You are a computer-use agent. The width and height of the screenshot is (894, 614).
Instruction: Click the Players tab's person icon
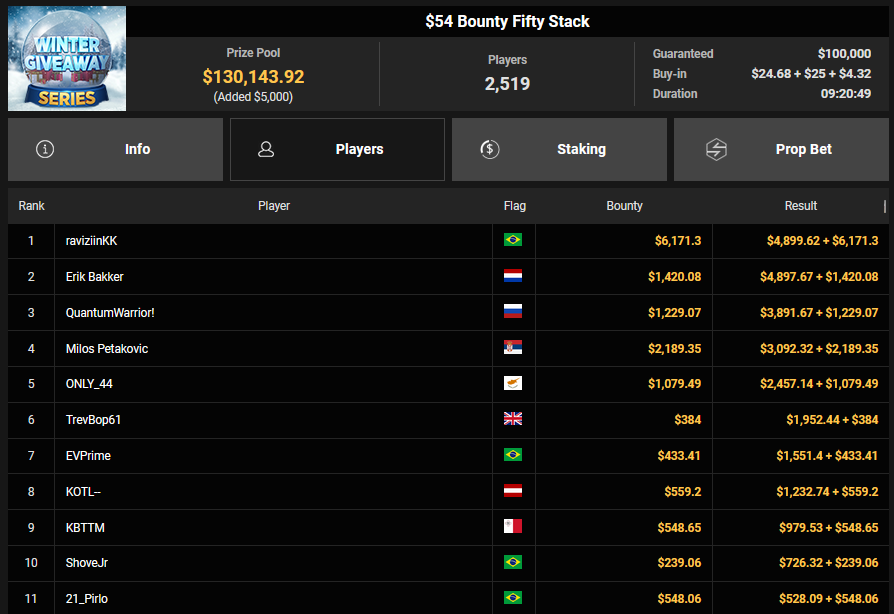pyautogui.click(x=266, y=149)
